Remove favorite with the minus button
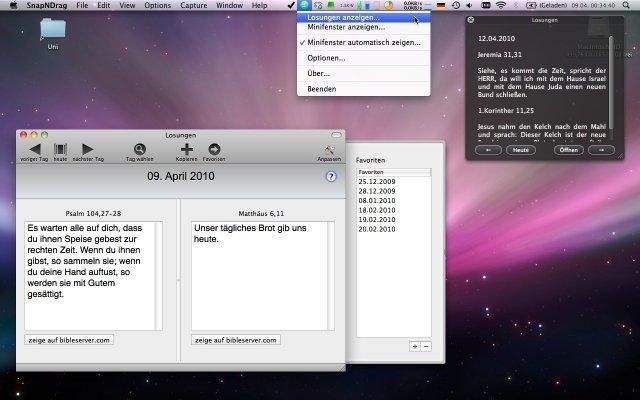640x400 pixels. [426, 346]
